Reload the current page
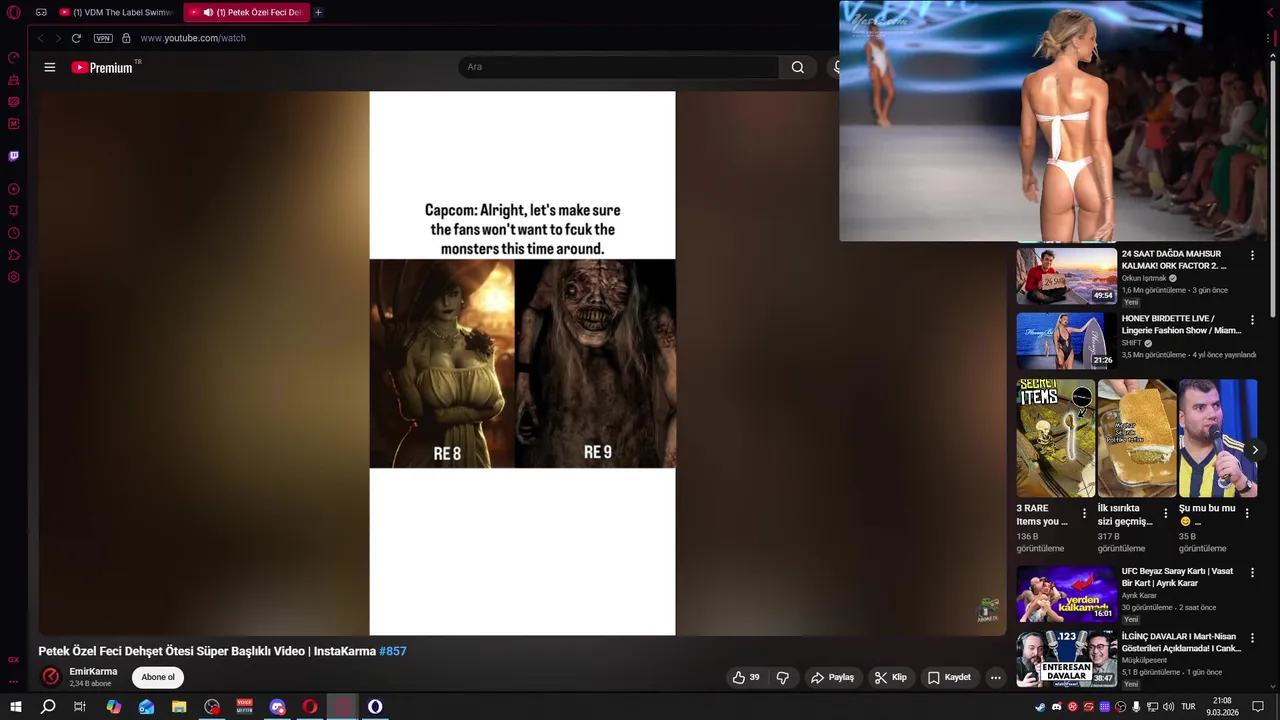 click(76, 38)
